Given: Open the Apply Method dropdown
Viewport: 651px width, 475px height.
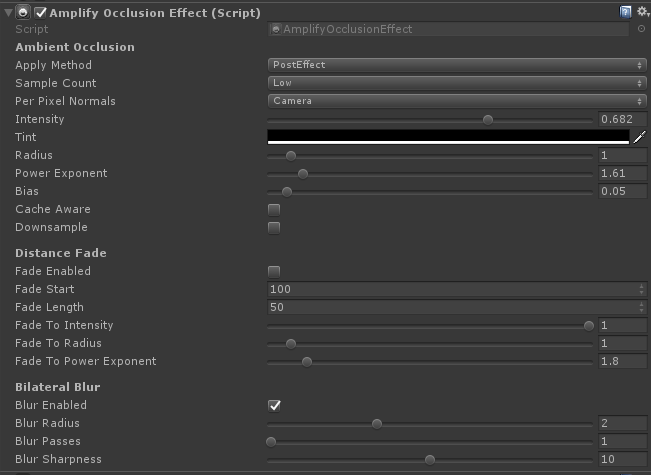Looking at the screenshot, I should tap(457, 65).
